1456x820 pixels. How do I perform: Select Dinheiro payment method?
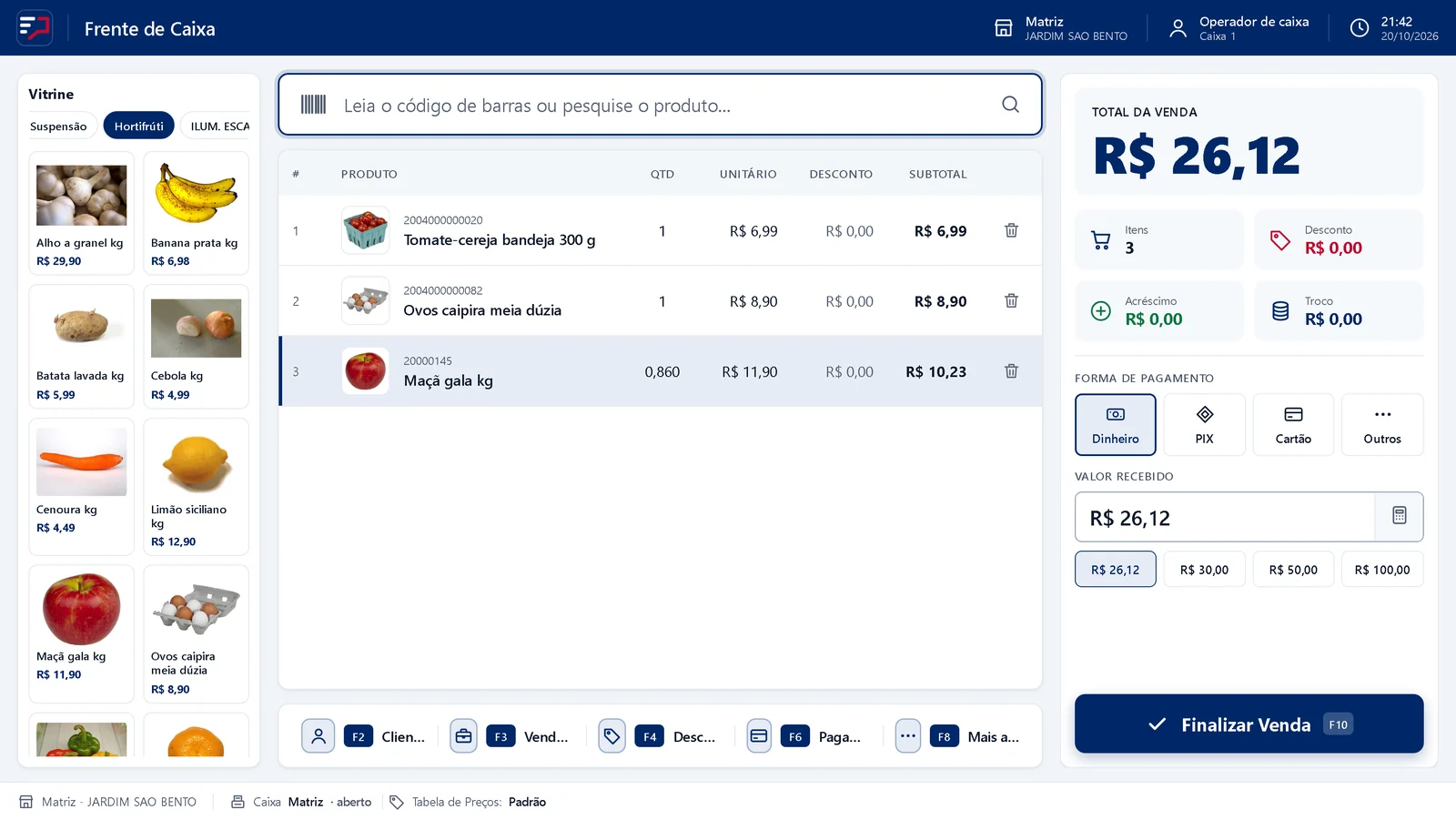pyautogui.click(x=1116, y=424)
